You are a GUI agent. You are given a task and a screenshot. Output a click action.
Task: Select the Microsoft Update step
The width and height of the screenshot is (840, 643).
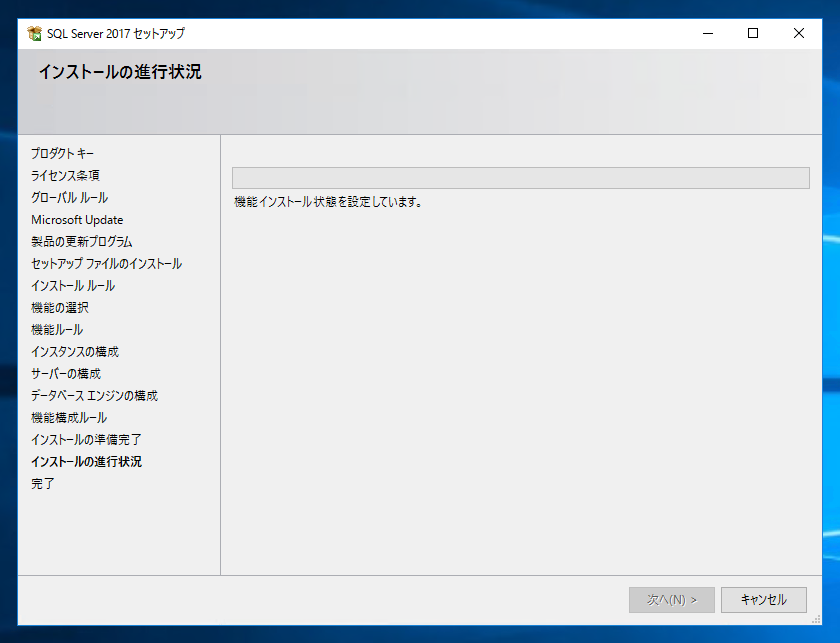pos(77,220)
